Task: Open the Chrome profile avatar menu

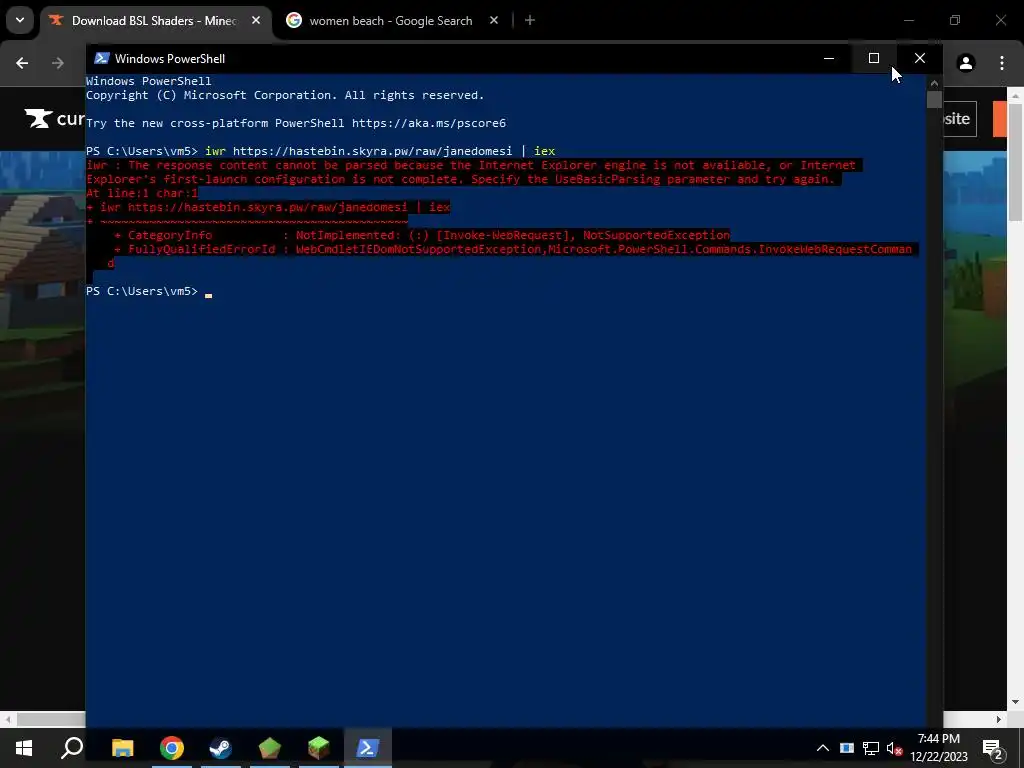Action: [966, 63]
